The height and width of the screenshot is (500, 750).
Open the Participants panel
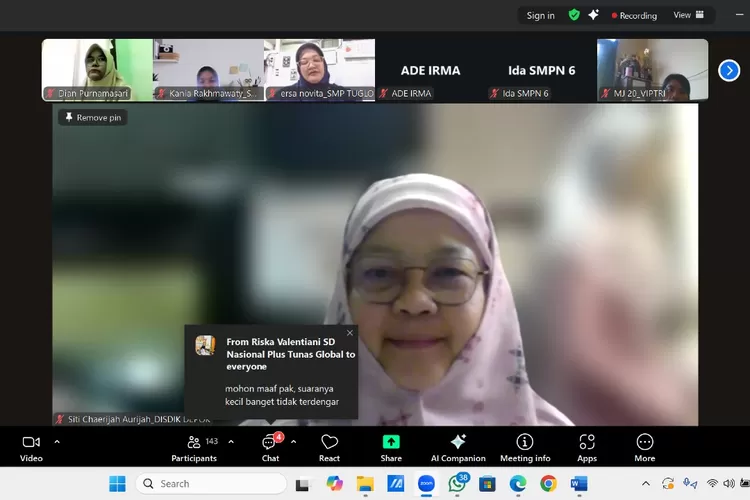(x=194, y=448)
